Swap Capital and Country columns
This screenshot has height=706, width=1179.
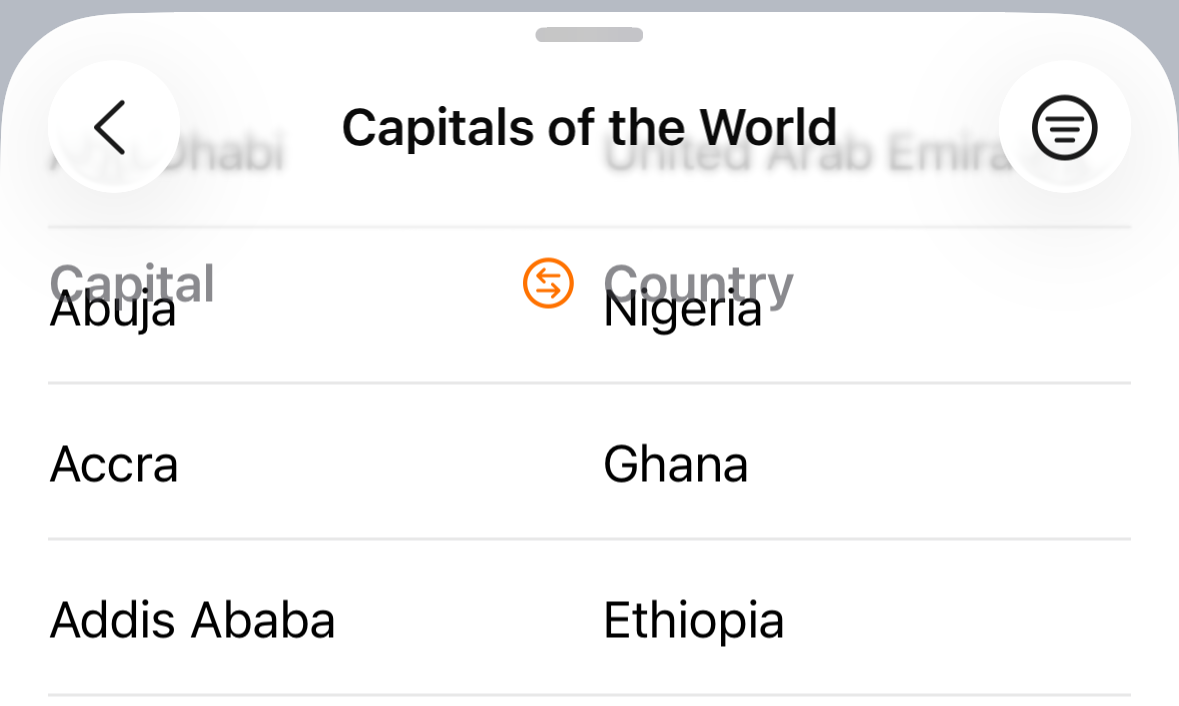pyautogui.click(x=548, y=283)
